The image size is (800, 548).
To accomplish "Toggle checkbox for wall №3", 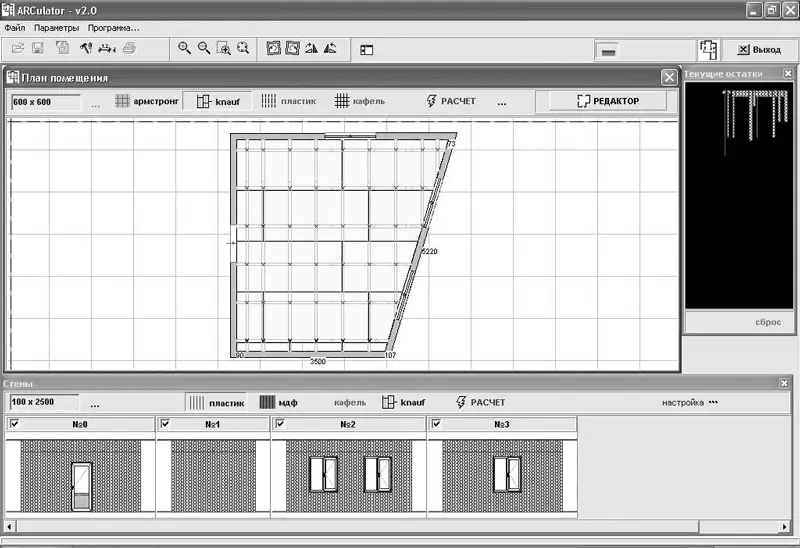I will click(436, 424).
